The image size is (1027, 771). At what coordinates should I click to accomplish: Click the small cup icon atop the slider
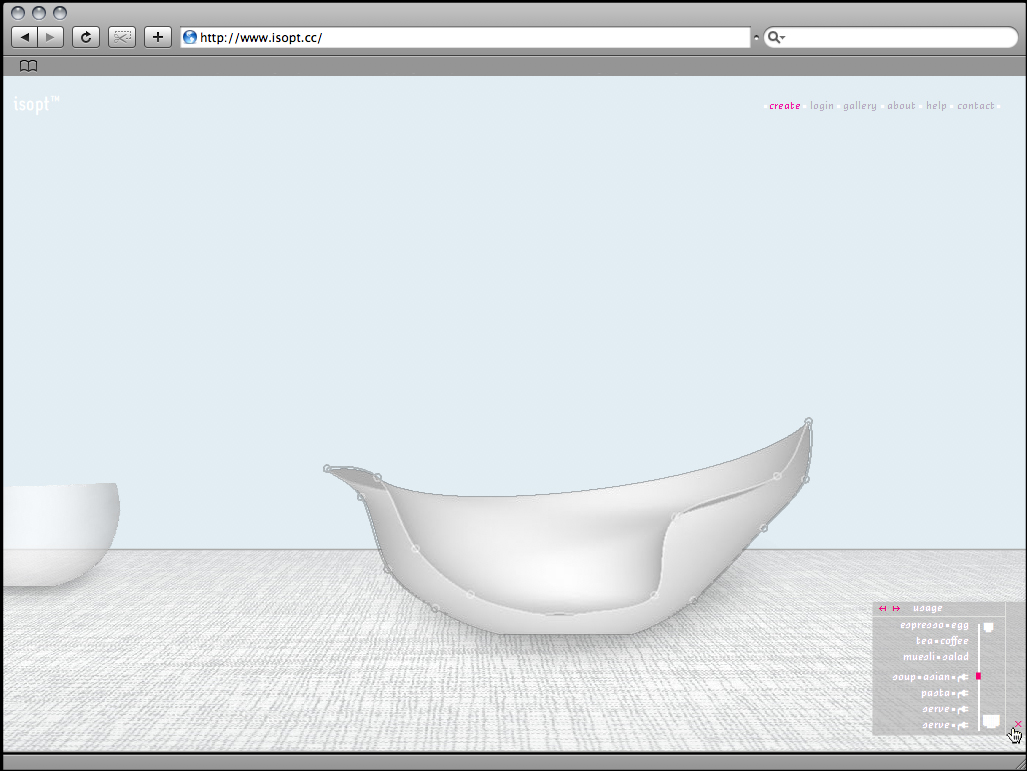(x=988, y=628)
